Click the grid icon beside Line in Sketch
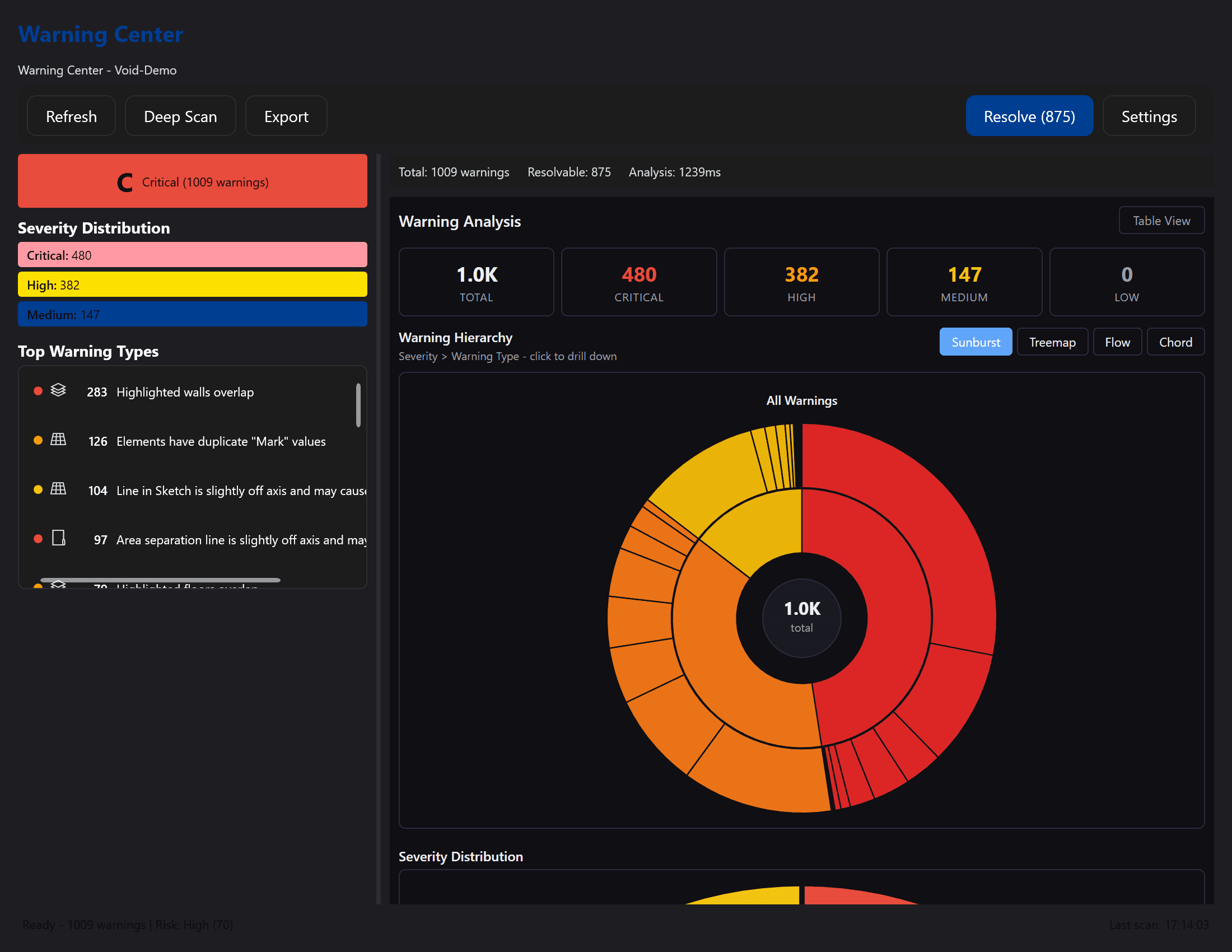This screenshot has height=952, width=1232. click(x=58, y=488)
